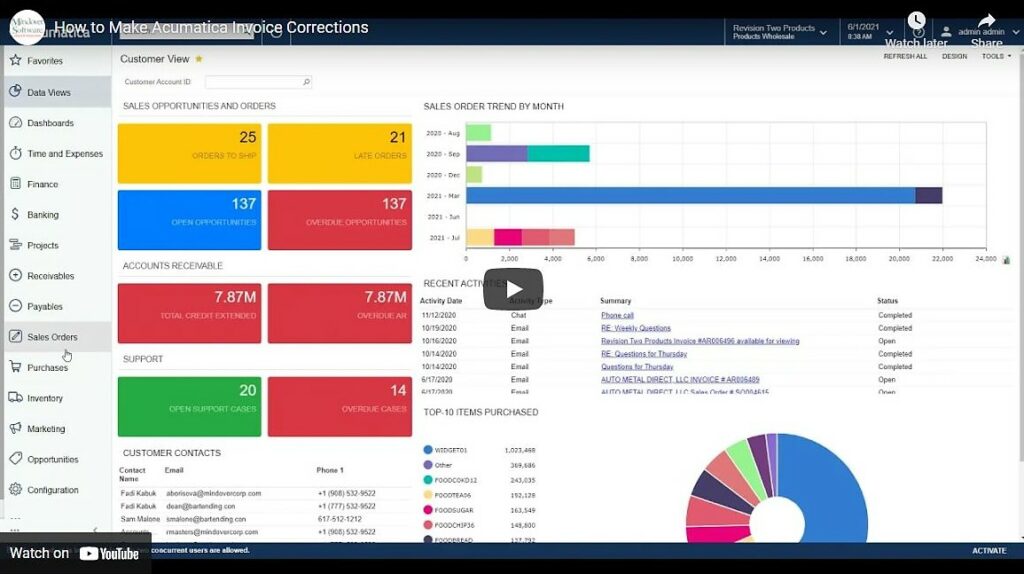Click the Favorites star icon in sidebar

click(16, 60)
